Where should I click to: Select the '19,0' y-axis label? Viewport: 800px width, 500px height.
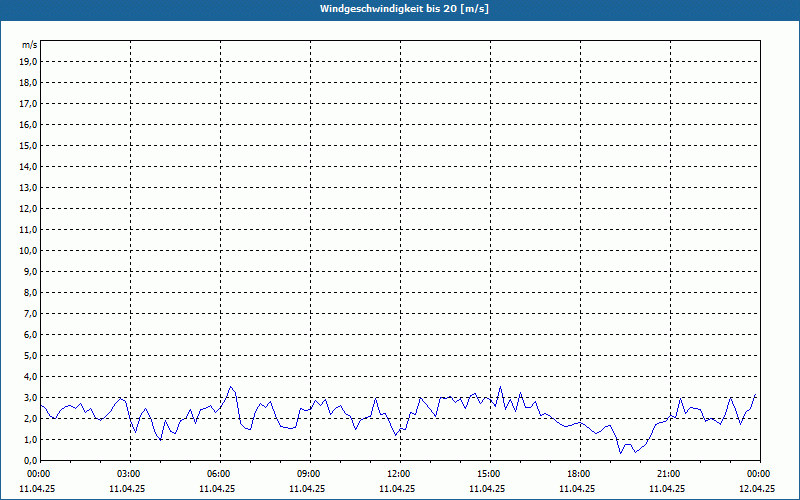point(28,62)
